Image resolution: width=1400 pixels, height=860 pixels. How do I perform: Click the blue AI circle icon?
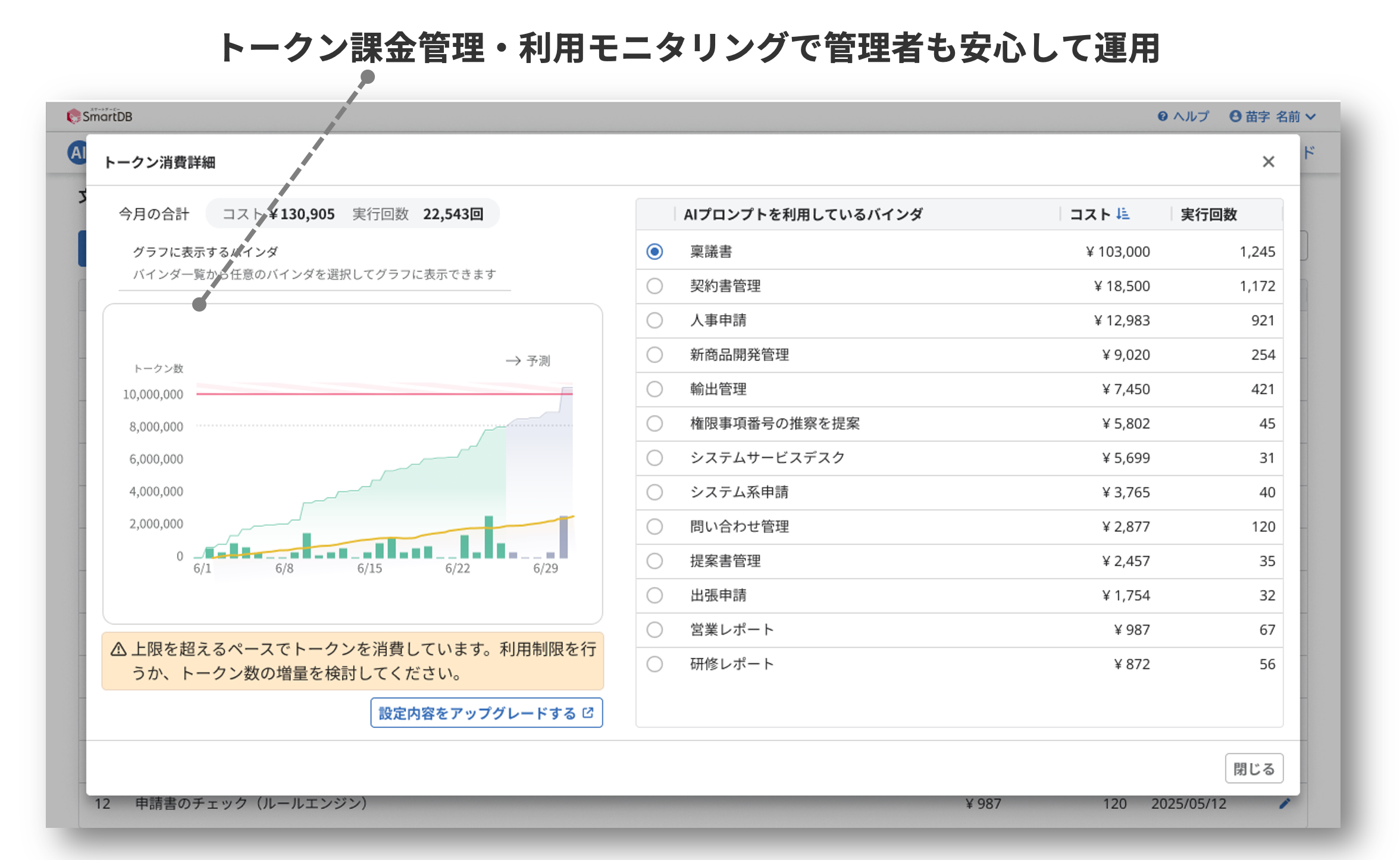(76, 153)
